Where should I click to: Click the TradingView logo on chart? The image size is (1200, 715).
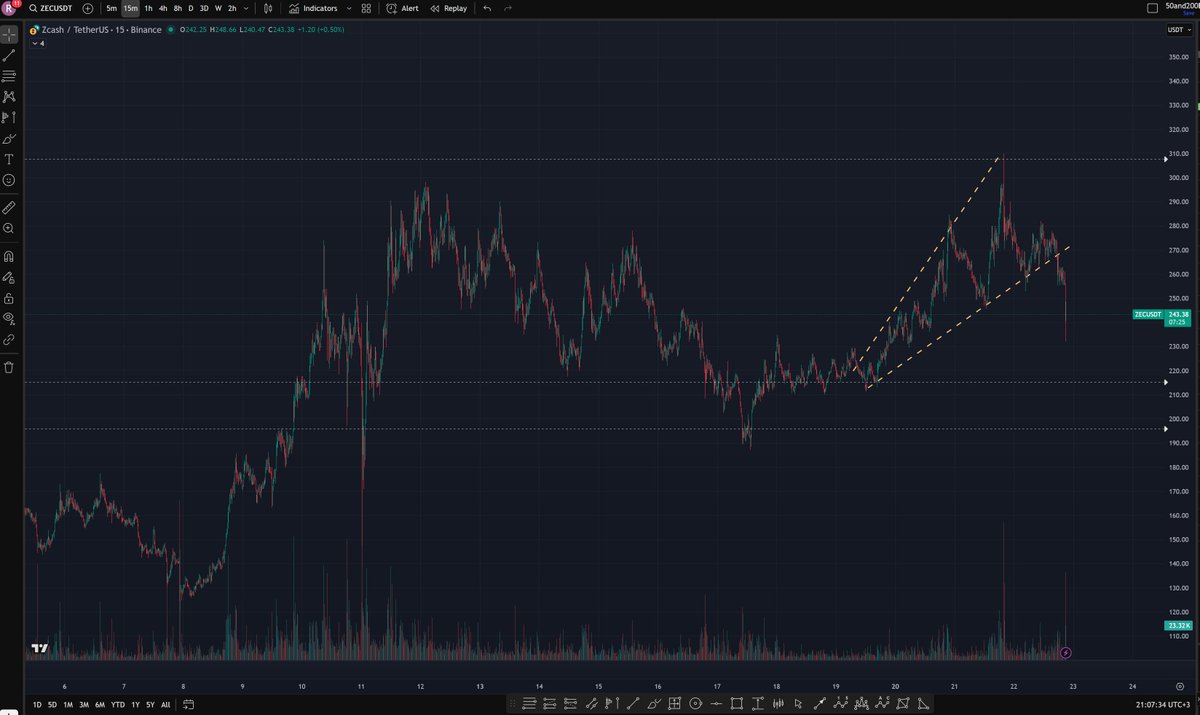pos(39,648)
